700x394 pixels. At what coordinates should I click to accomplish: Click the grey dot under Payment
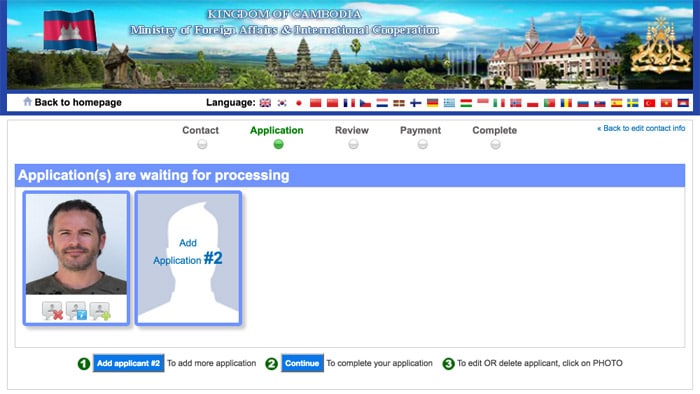423,145
